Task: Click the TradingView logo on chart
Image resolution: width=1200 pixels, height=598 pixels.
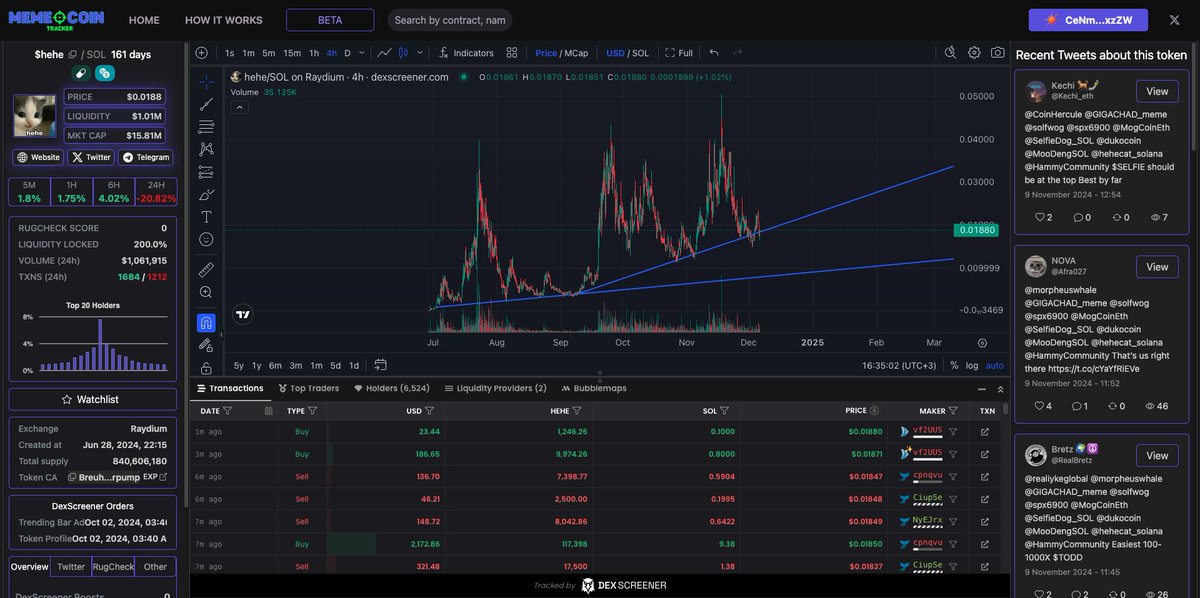Action: tap(242, 314)
